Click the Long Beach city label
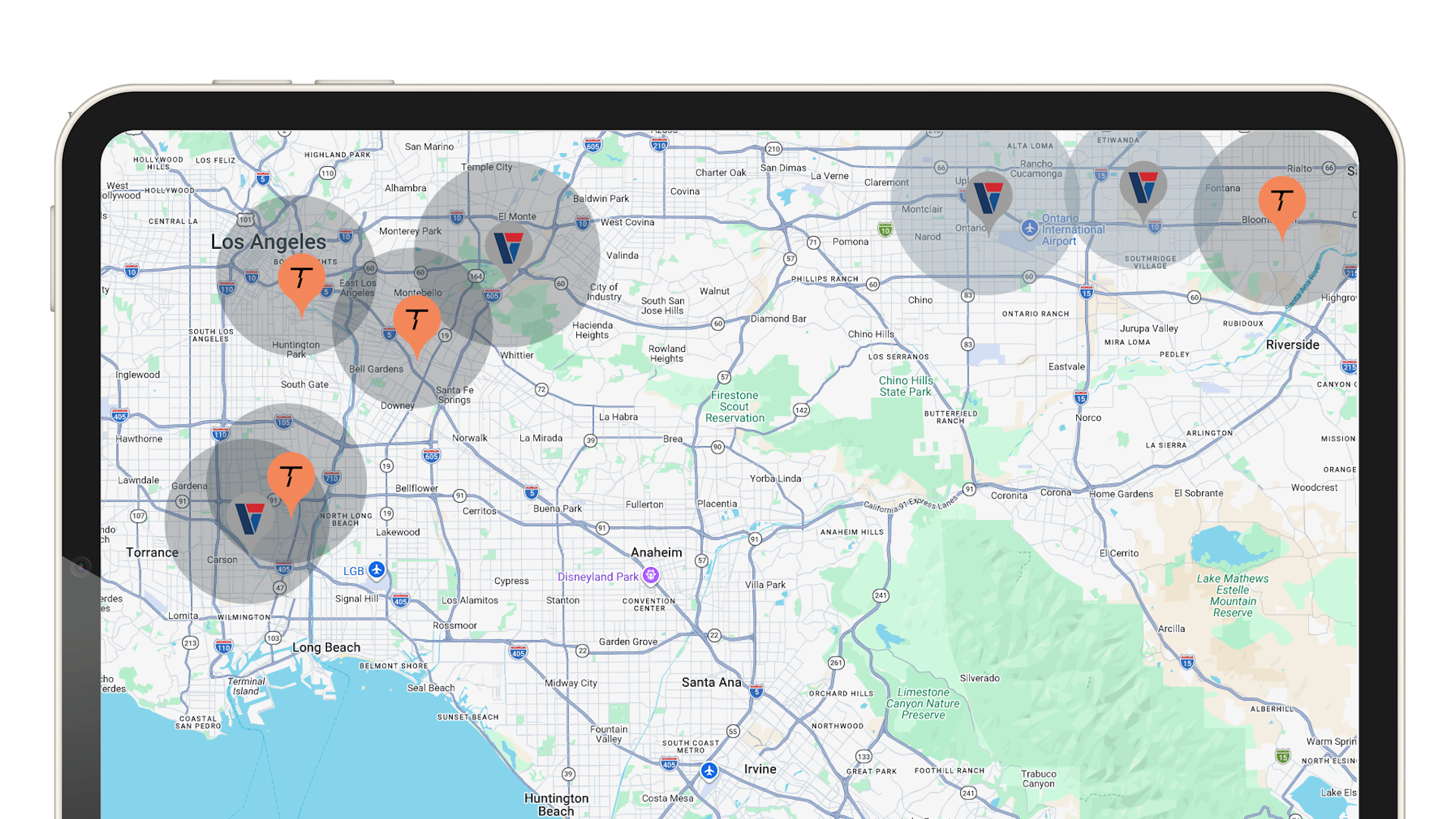 pyautogui.click(x=326, y=648)
